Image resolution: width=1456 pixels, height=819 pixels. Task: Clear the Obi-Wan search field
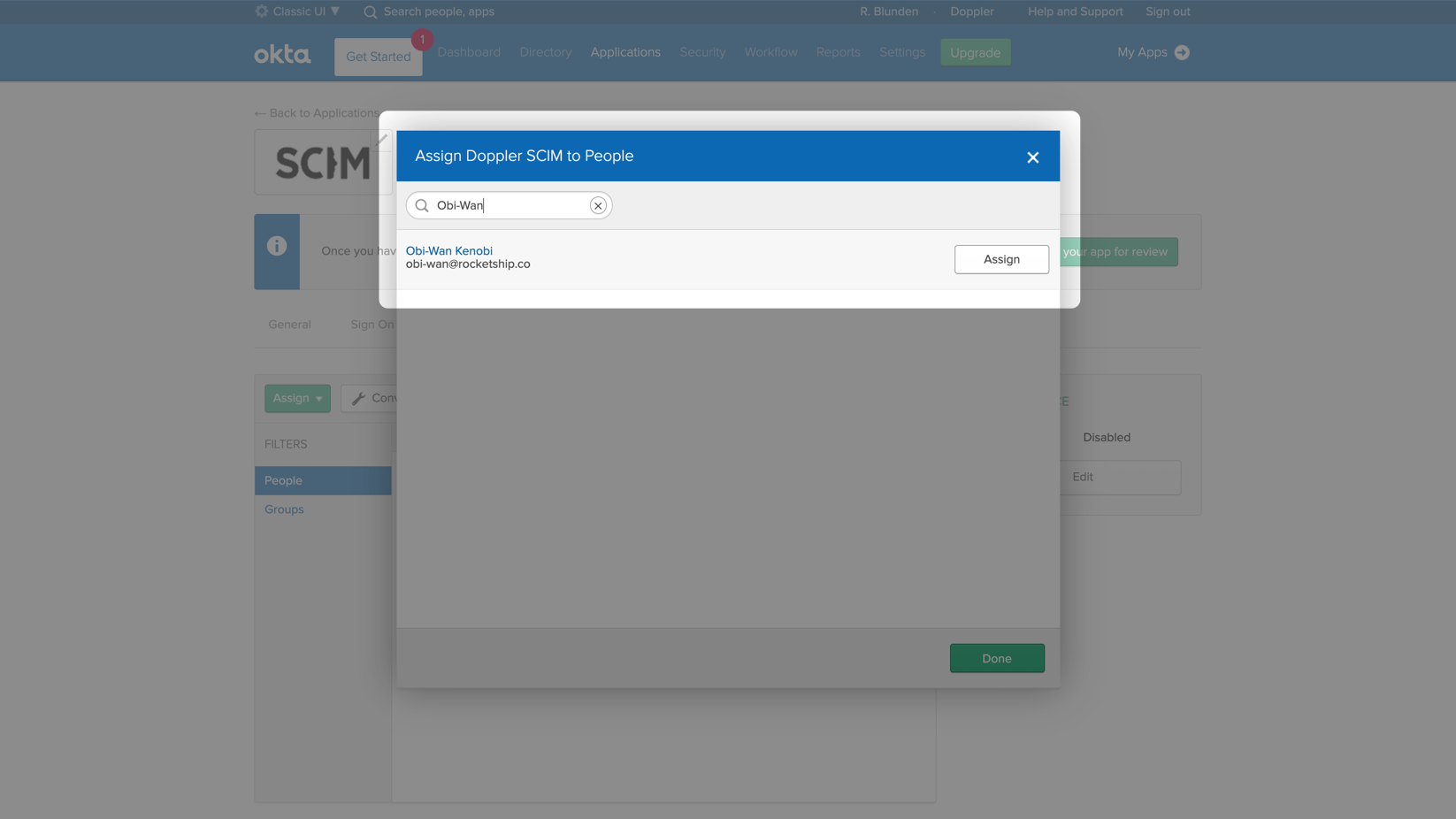point(598,205)
